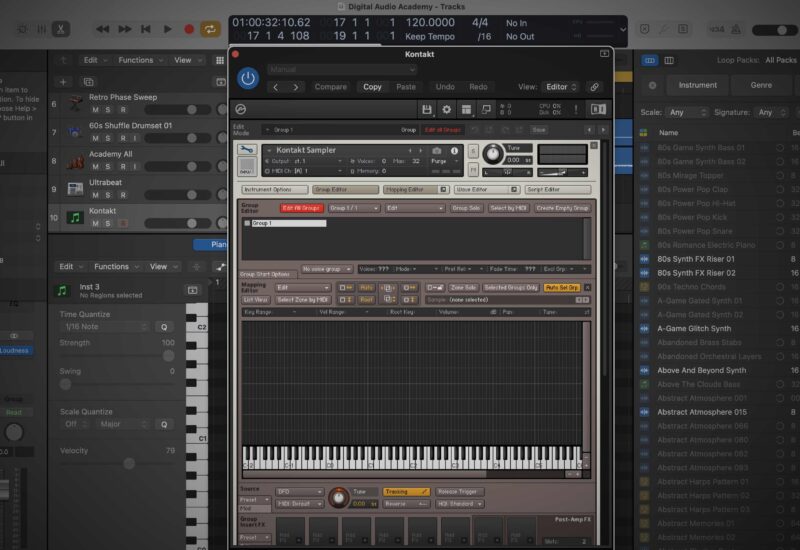Click the red Record button
Screen dimensions: 800x550
[x=189, y=29]
